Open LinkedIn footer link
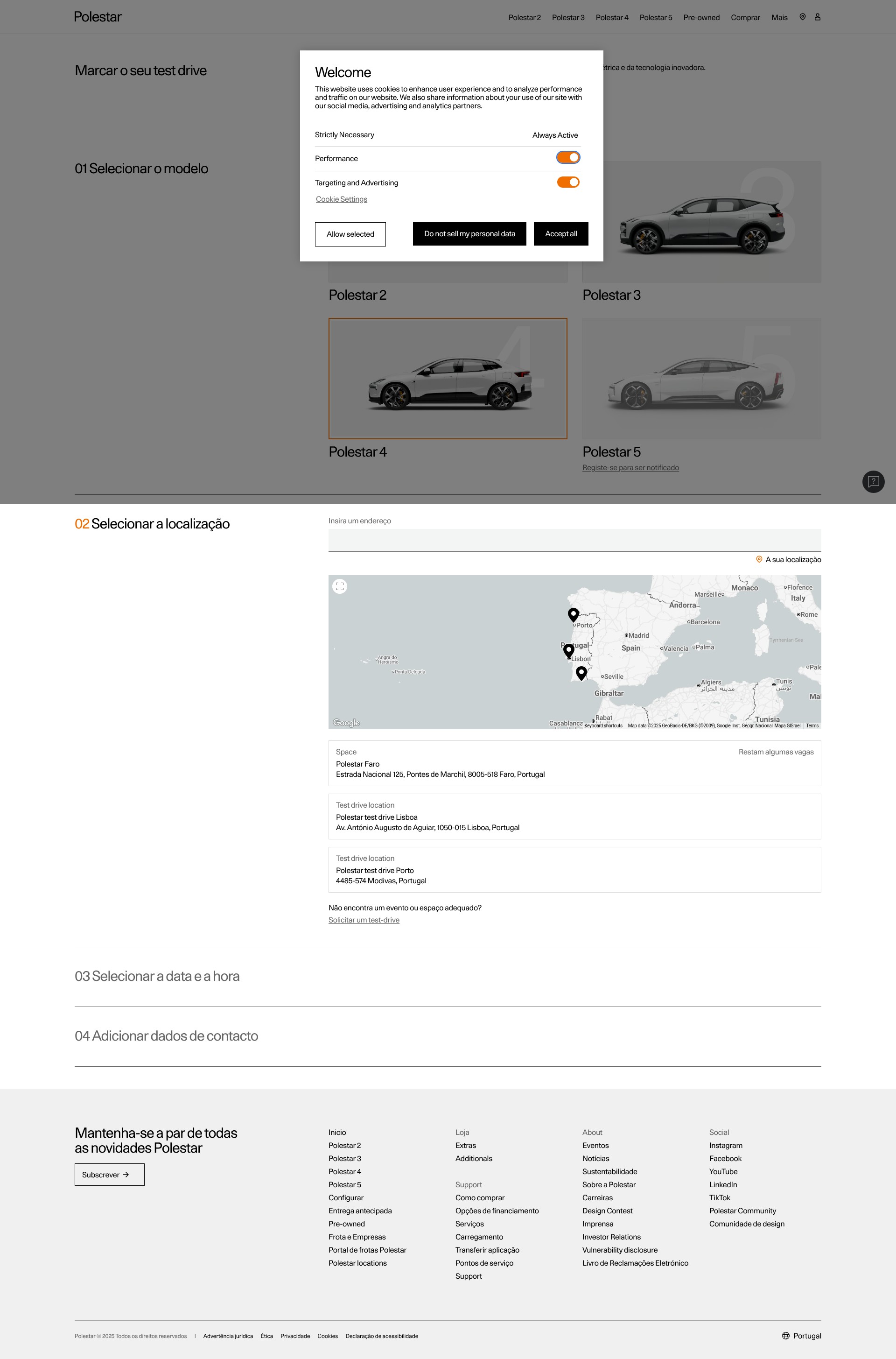896x1359 pixels. pyautogui.click(x=723, y=1185)
